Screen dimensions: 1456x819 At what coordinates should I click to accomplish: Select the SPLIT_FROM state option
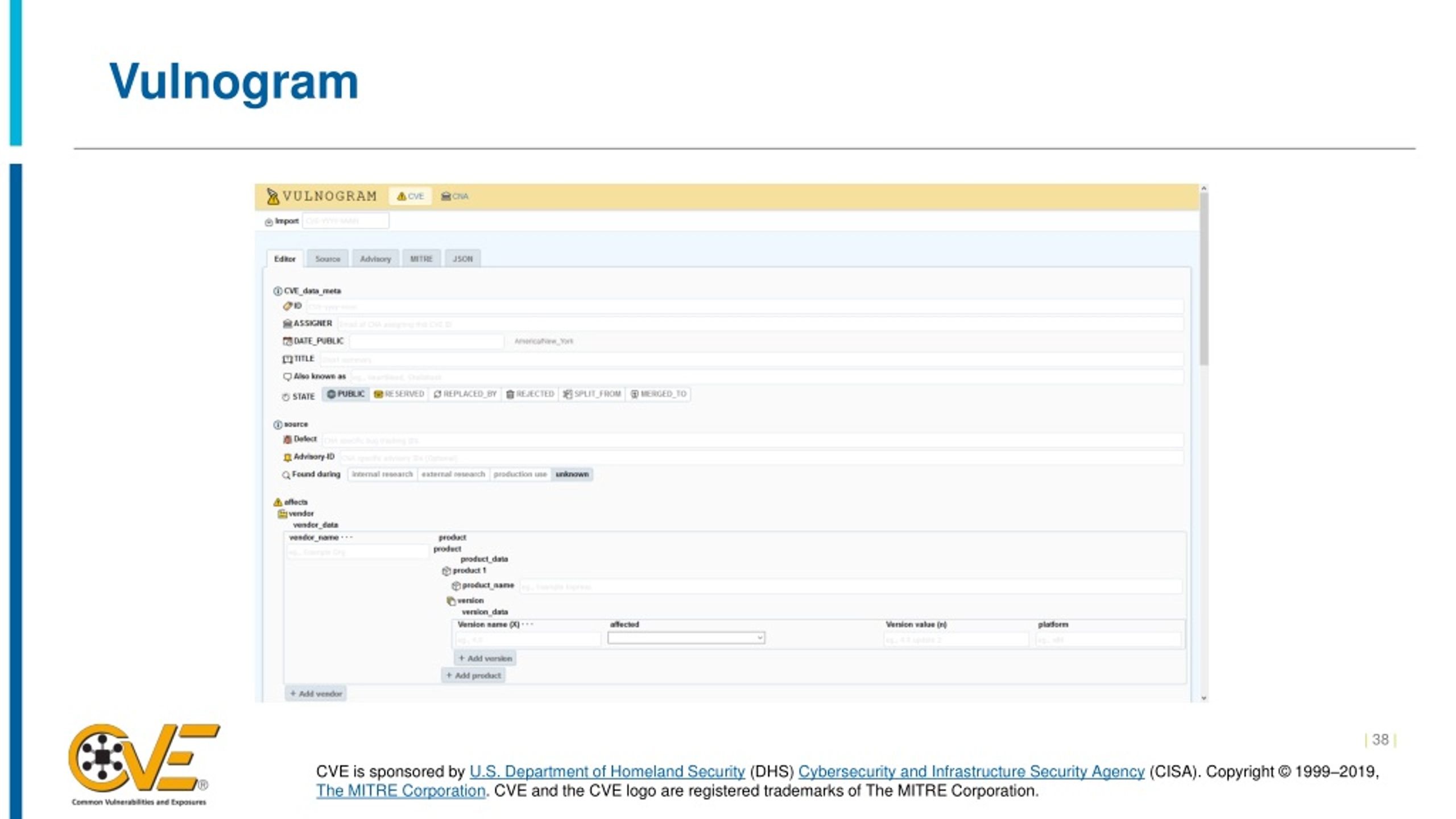592,394
